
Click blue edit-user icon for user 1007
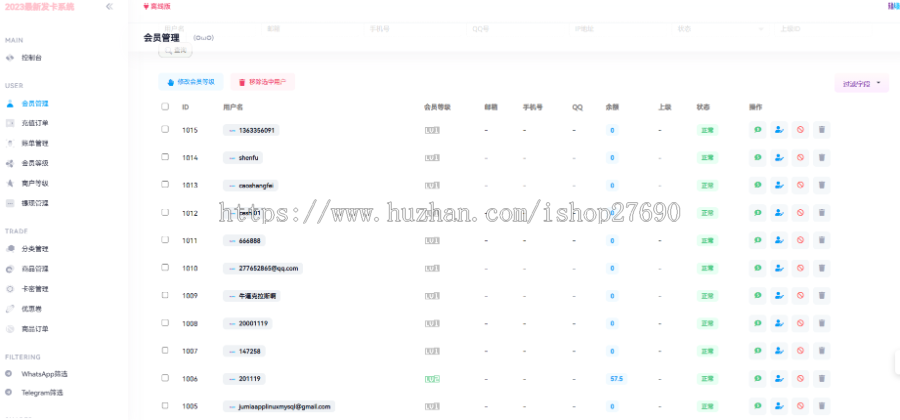779,351
